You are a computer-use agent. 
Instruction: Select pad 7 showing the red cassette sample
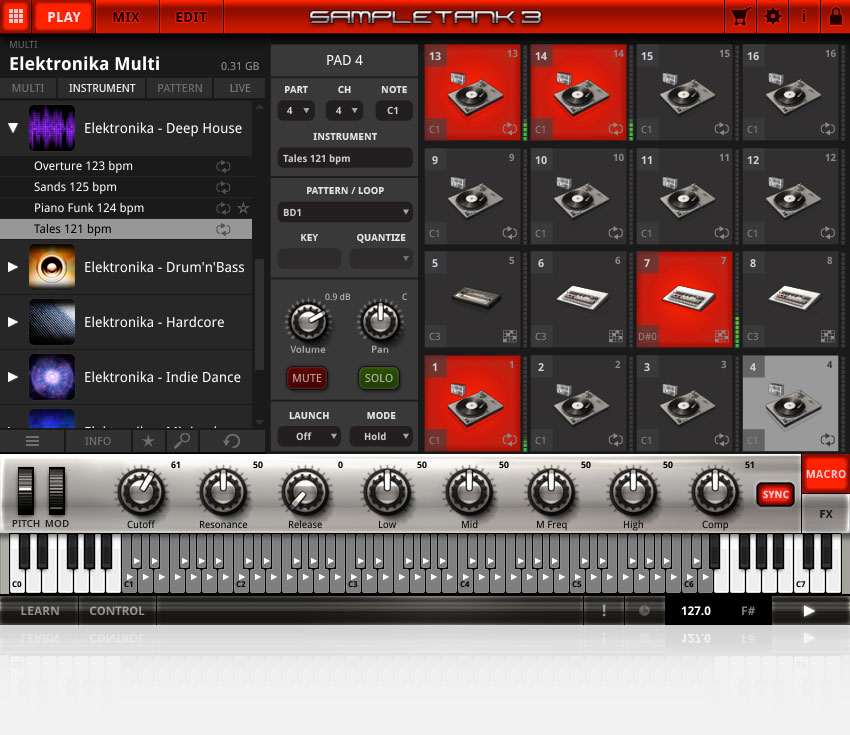click(x=684, y=298)
